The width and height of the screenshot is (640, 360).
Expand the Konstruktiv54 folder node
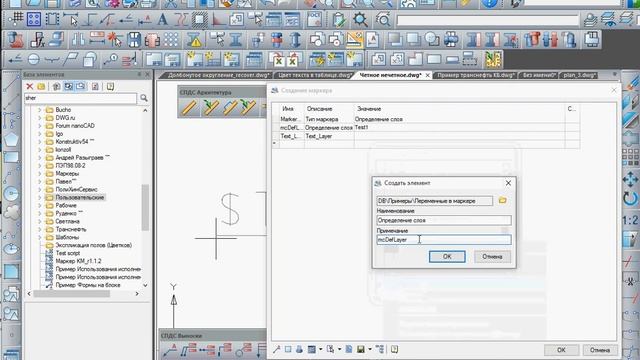pos(40,142)
